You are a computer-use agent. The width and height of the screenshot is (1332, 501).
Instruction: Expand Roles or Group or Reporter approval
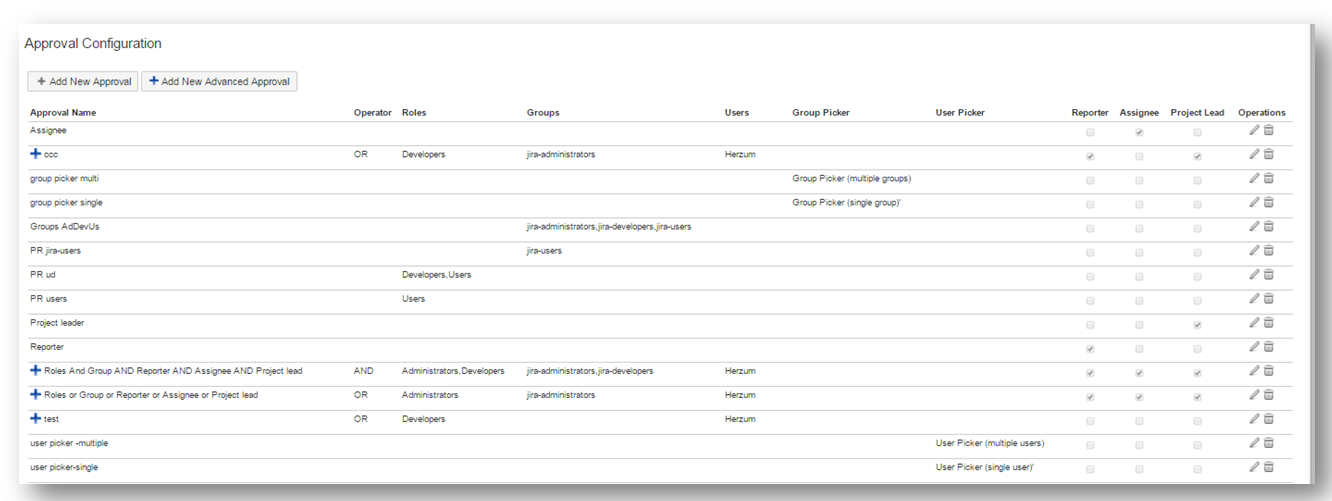pos(36,394)
